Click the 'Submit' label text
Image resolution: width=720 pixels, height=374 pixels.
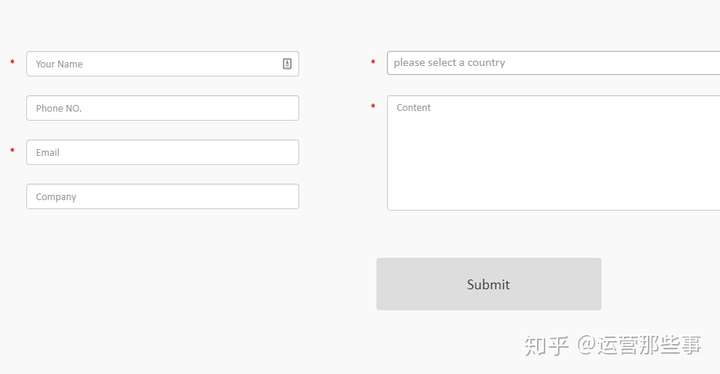pyautogui.click(x=488, y=284)
